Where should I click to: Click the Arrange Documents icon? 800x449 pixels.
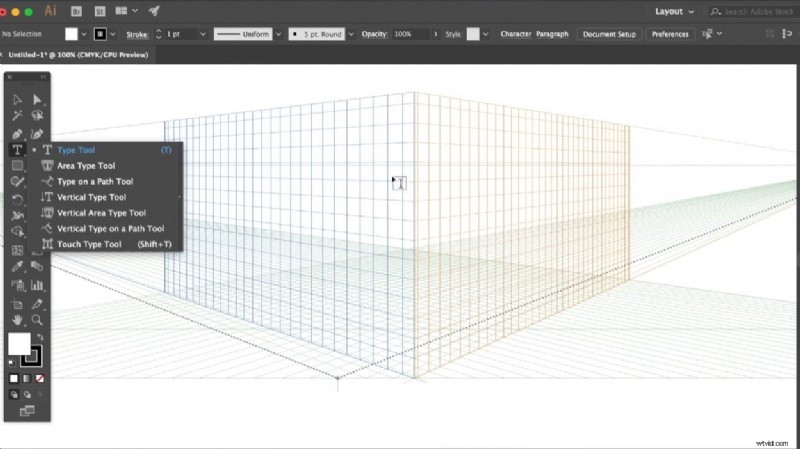[121, 11]
